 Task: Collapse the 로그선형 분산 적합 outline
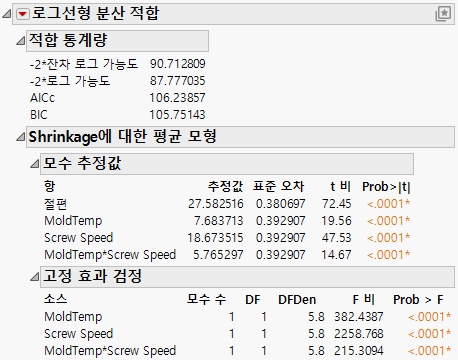click(7, 14)
